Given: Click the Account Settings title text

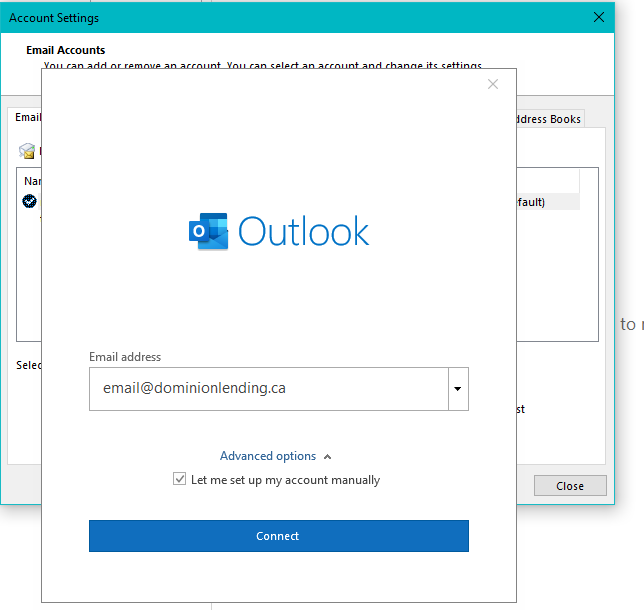Looking at the screenshot, I should pos(54,18).
